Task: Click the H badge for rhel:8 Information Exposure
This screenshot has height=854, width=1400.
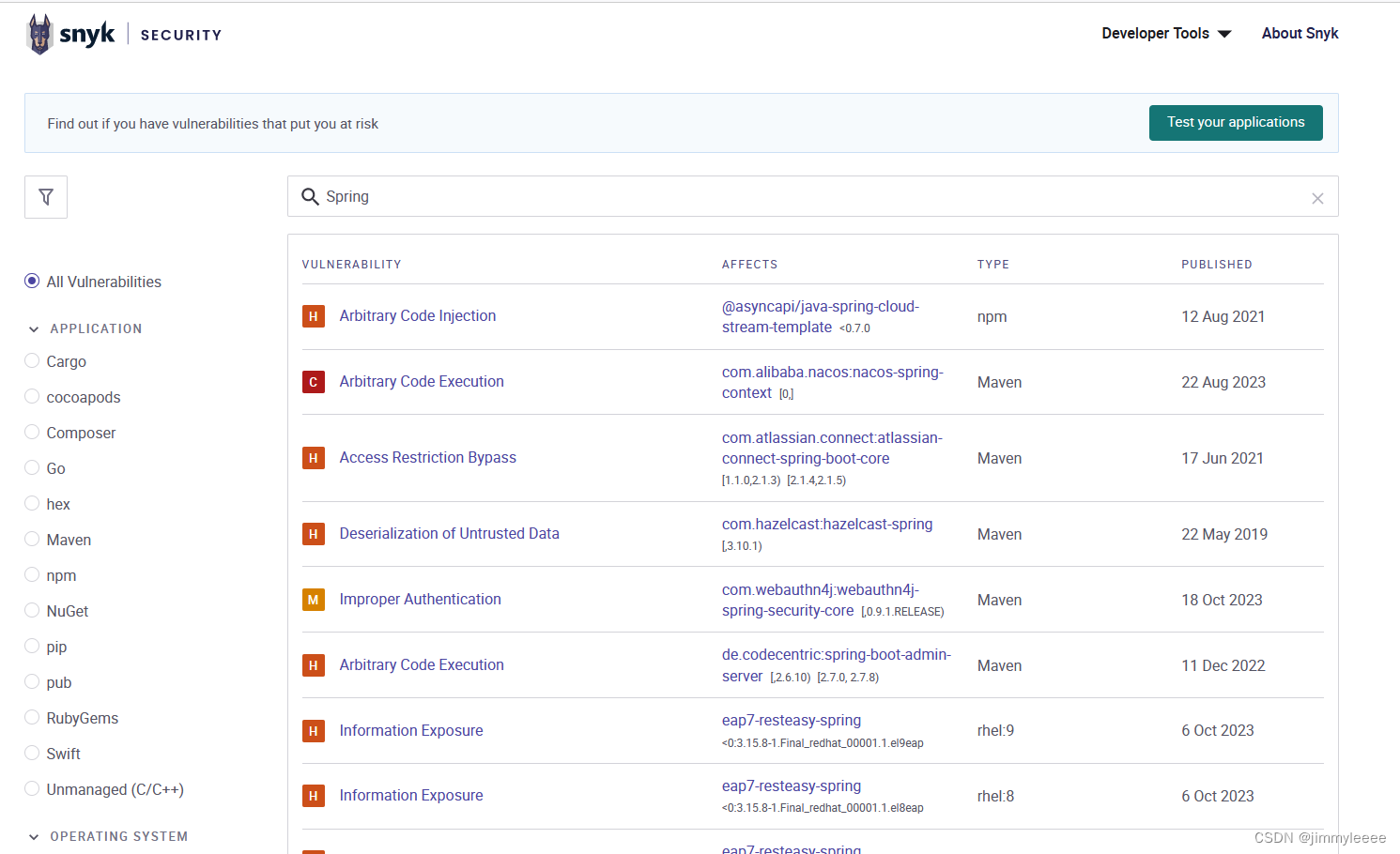Action: 314,796
